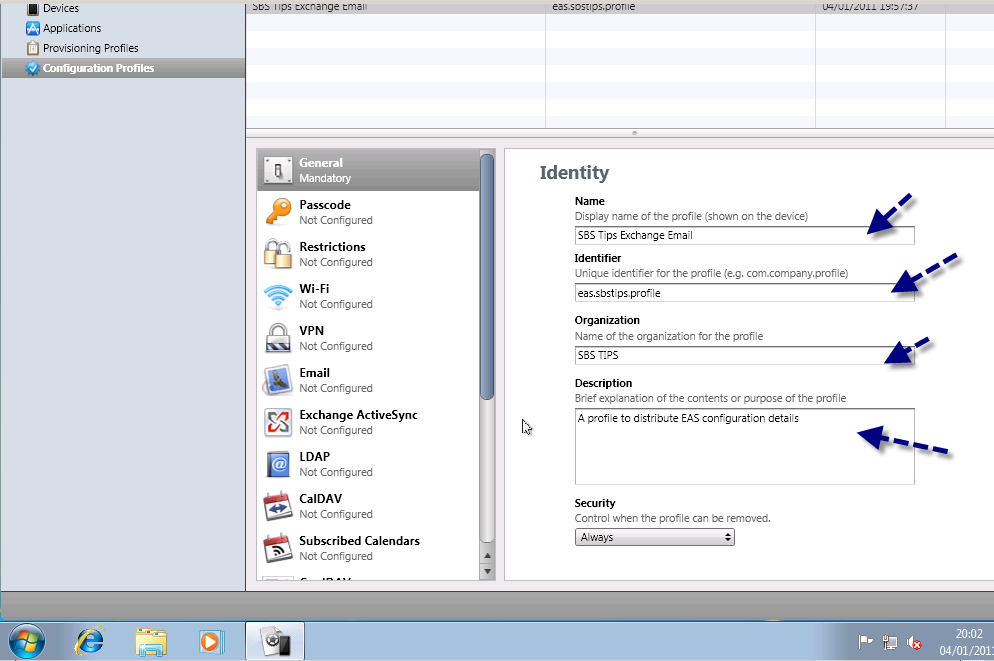Open the Security 'Always' dropdown

pos(654,537)
